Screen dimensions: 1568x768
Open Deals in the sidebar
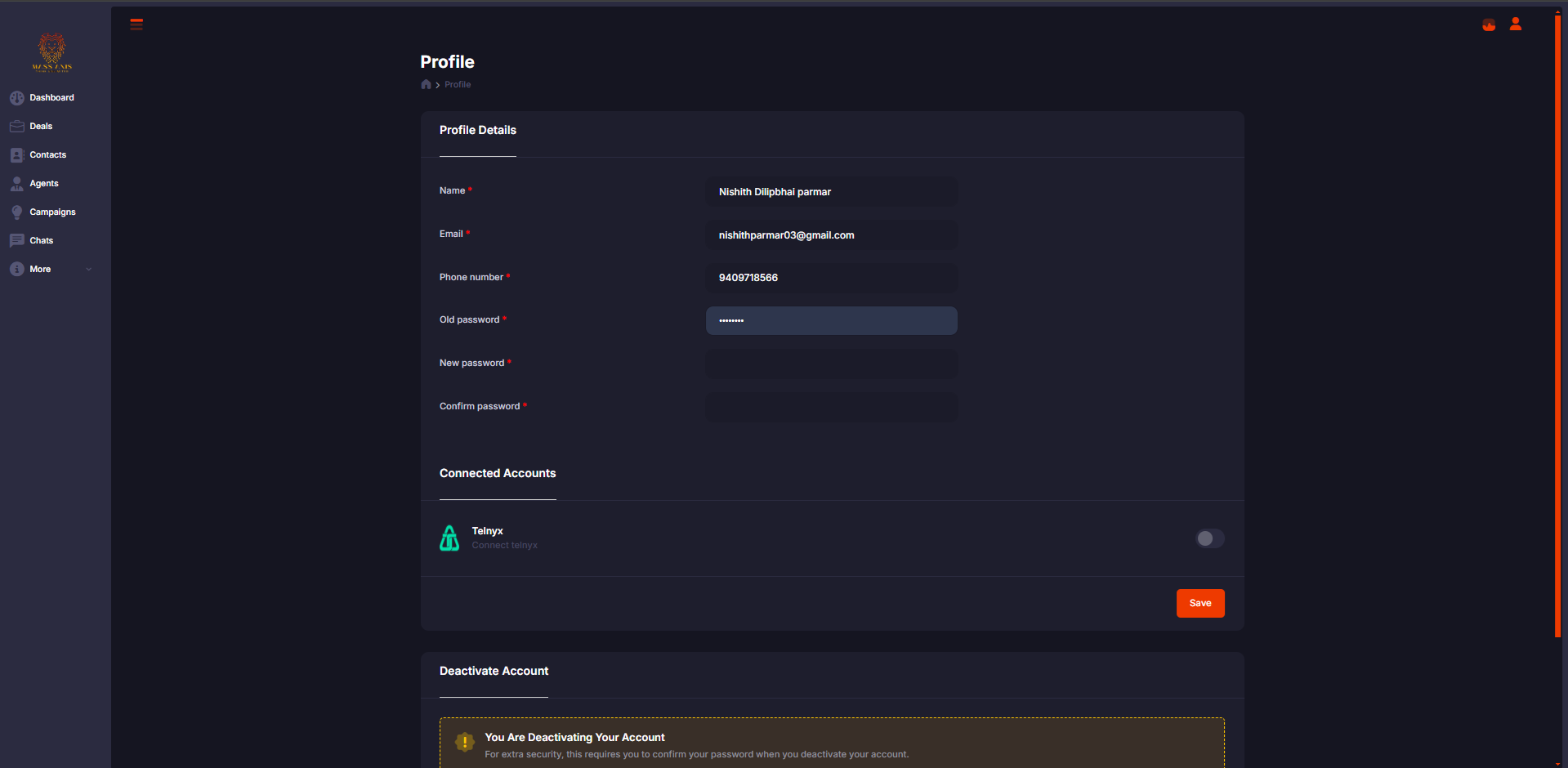(x=41, y=127)
